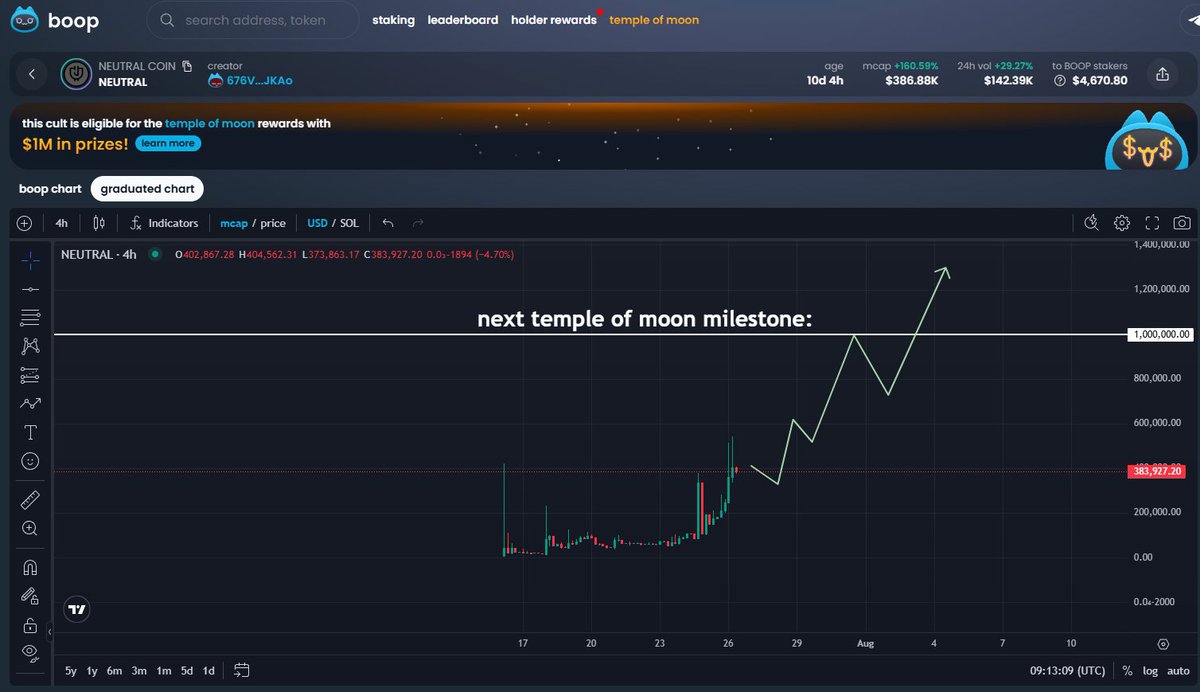Open the staking page
The image size is (1200, 692).
[393, 20]
